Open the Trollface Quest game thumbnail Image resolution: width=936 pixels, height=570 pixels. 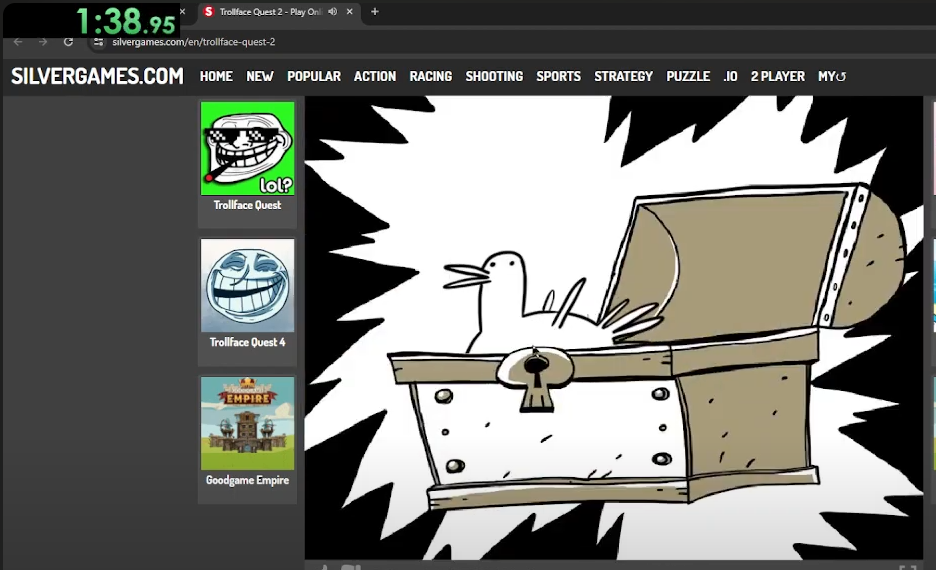[x=247, y=148]
